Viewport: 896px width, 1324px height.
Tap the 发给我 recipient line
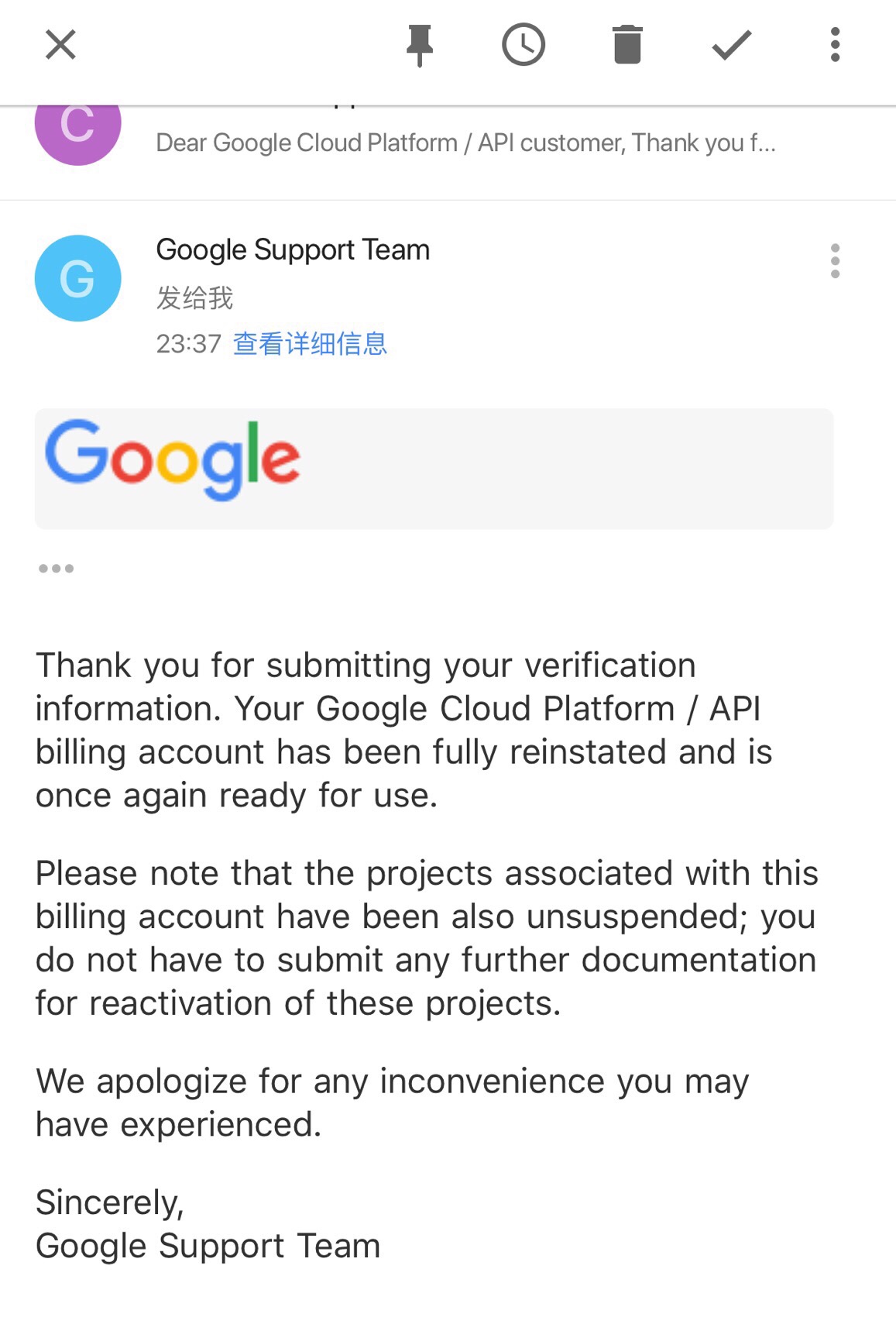(x=194, y=297)
